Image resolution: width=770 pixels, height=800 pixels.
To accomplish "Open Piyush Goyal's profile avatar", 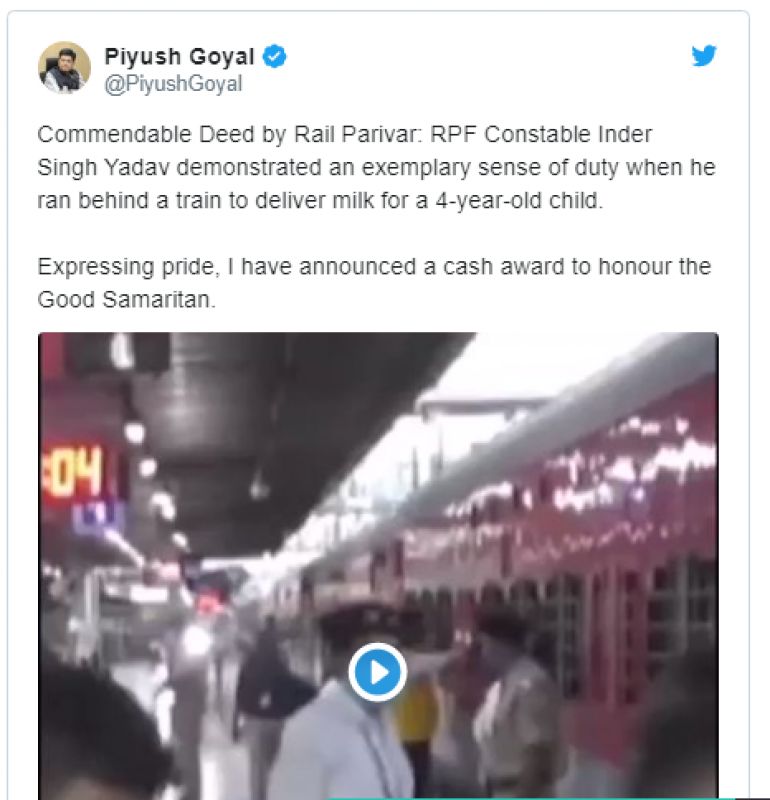I will point(64,67).
